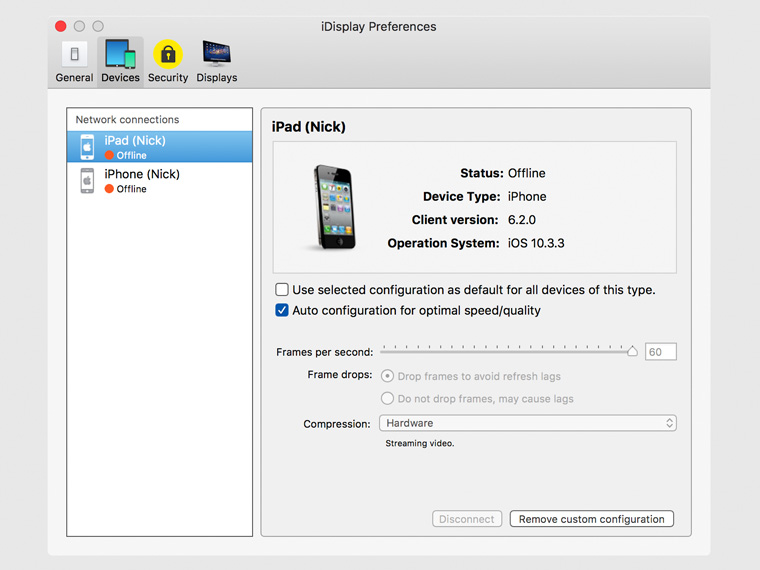Click the orange Offline status dot under iPhone (Nick)
Image resolution: width=760 pixels, height=570 pixels.
(110, 189)
